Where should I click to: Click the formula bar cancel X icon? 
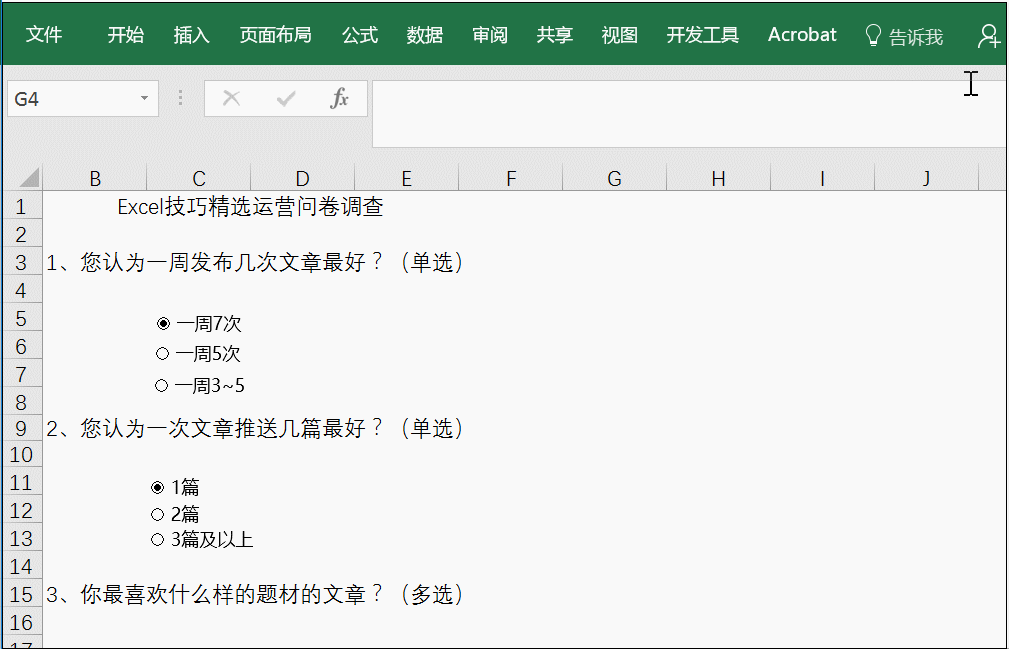231,98
